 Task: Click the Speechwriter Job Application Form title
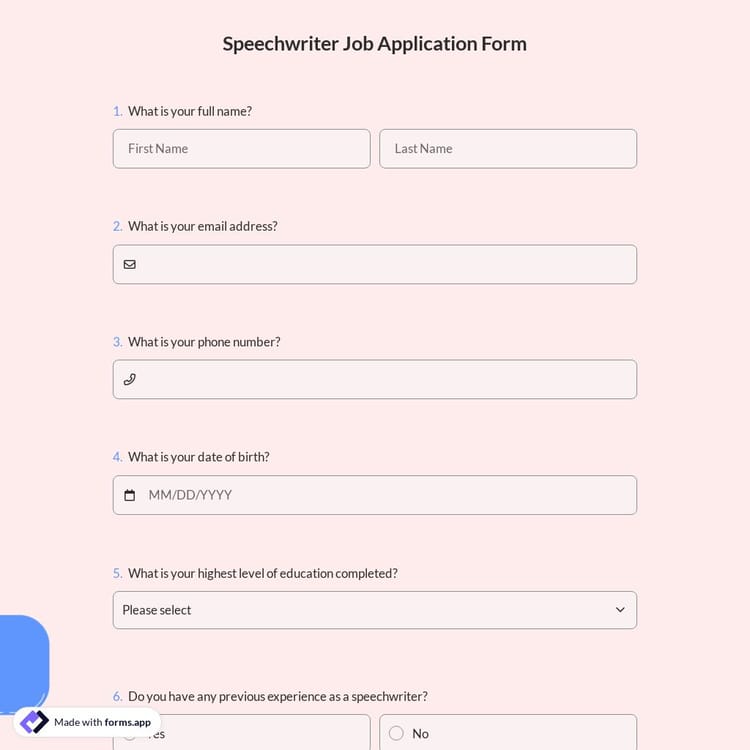click(374, 44)
